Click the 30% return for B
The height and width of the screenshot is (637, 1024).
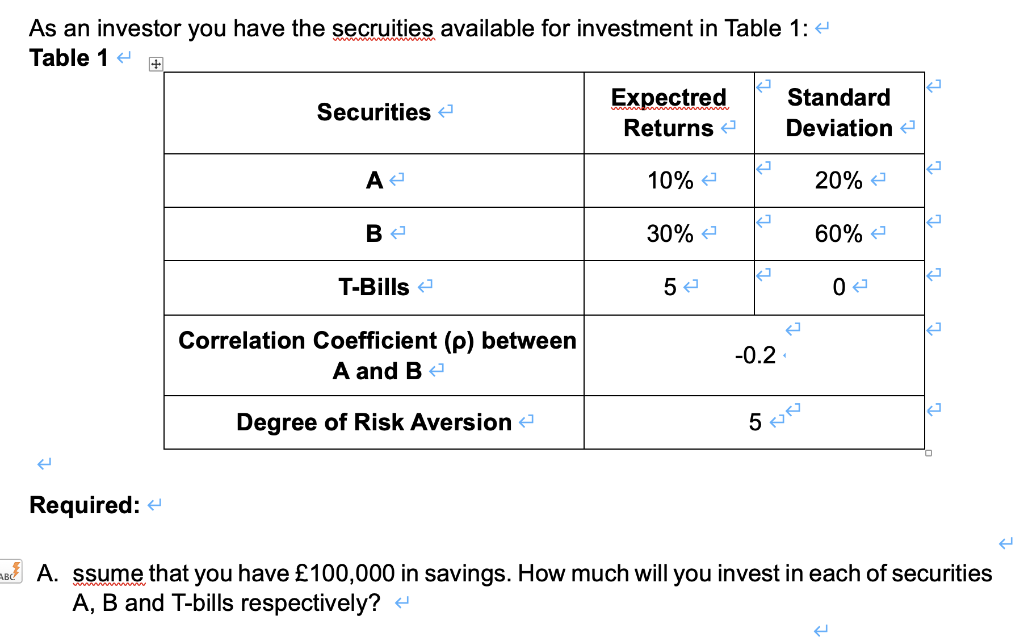(670, 233)
